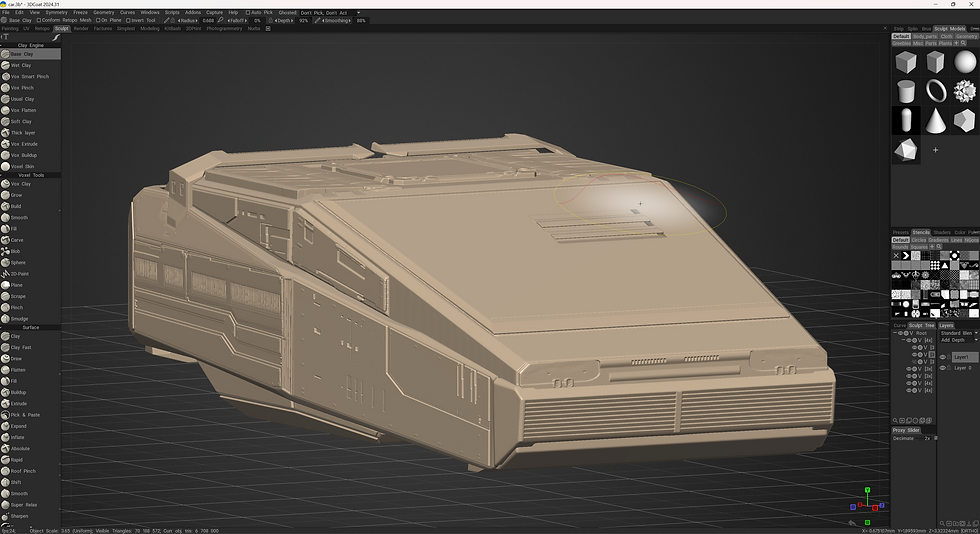
Task: Switch to the Retopo workspace tab
Action: (42, 29)
